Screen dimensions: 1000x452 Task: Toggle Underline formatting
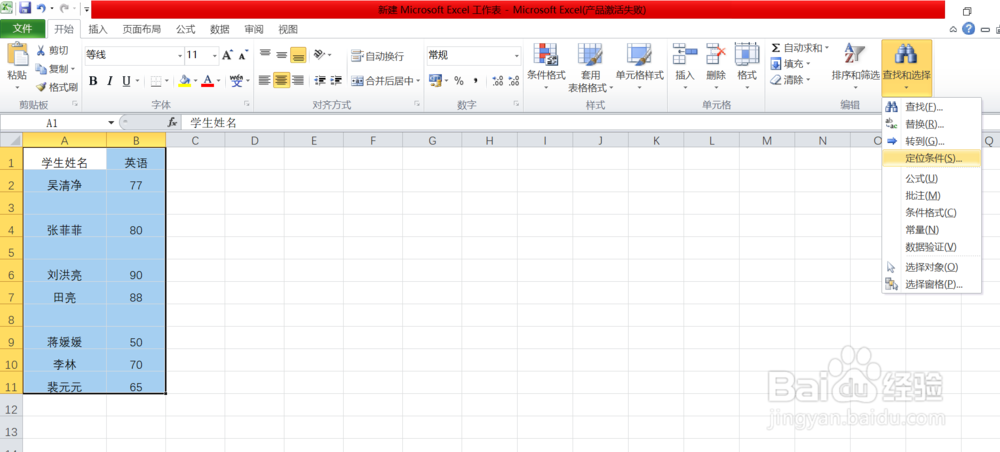126,81
